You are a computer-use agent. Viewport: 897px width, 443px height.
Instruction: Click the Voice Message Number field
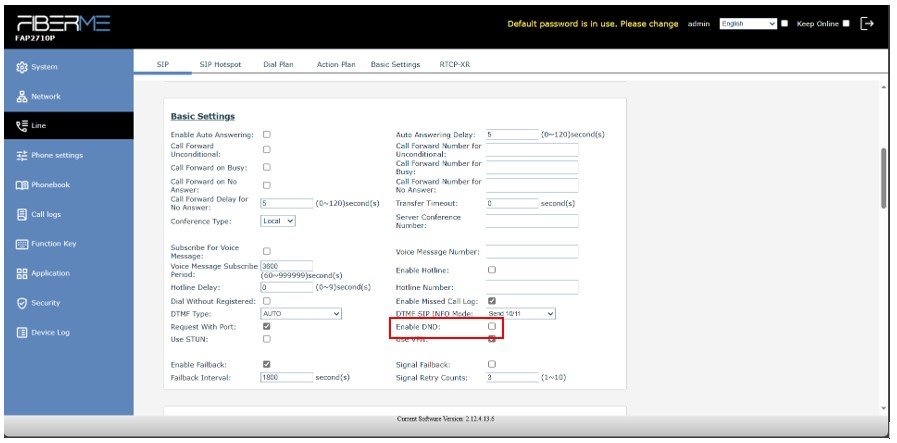532,252
